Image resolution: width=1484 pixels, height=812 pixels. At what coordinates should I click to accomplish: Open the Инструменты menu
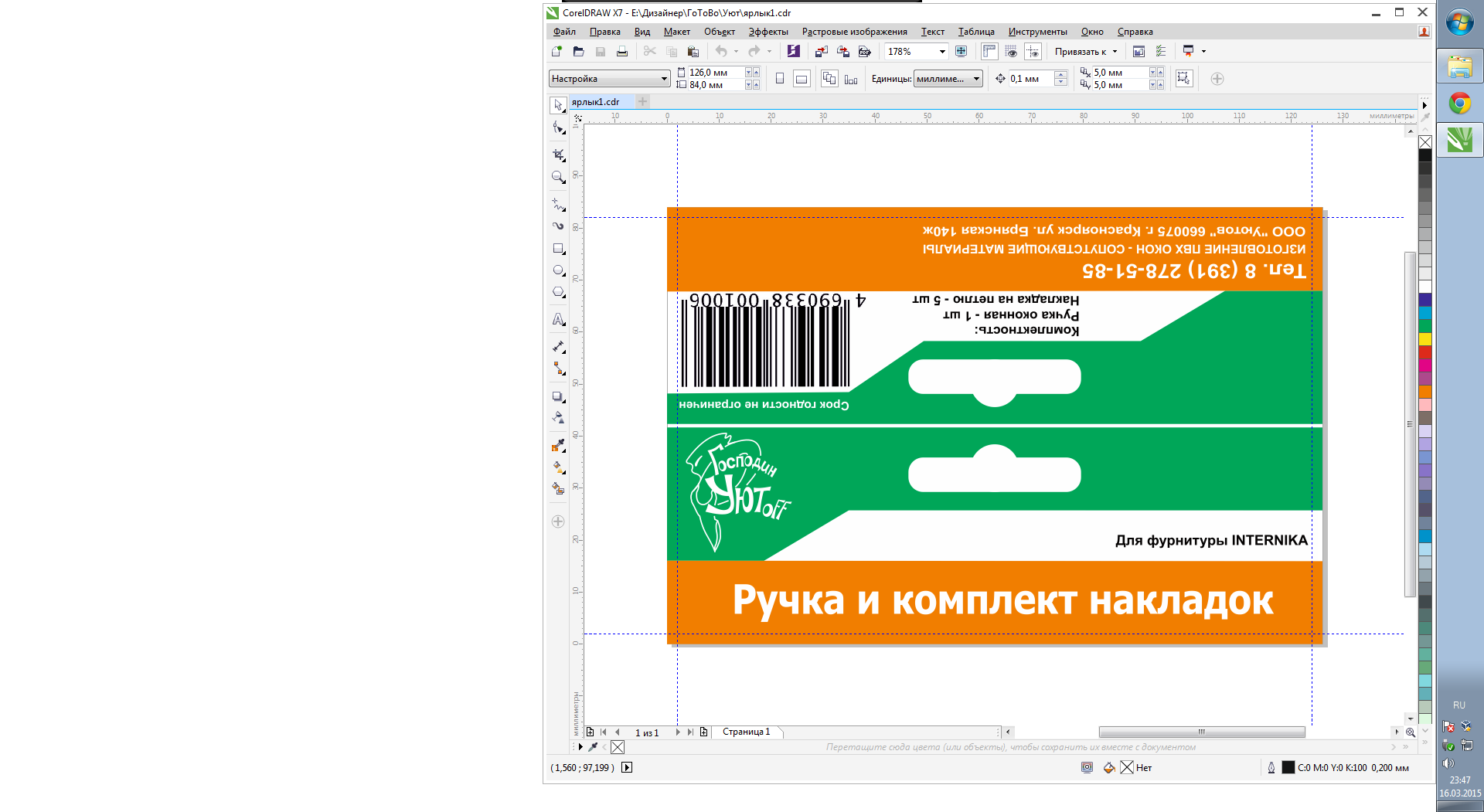click(x=1037, y=32)
